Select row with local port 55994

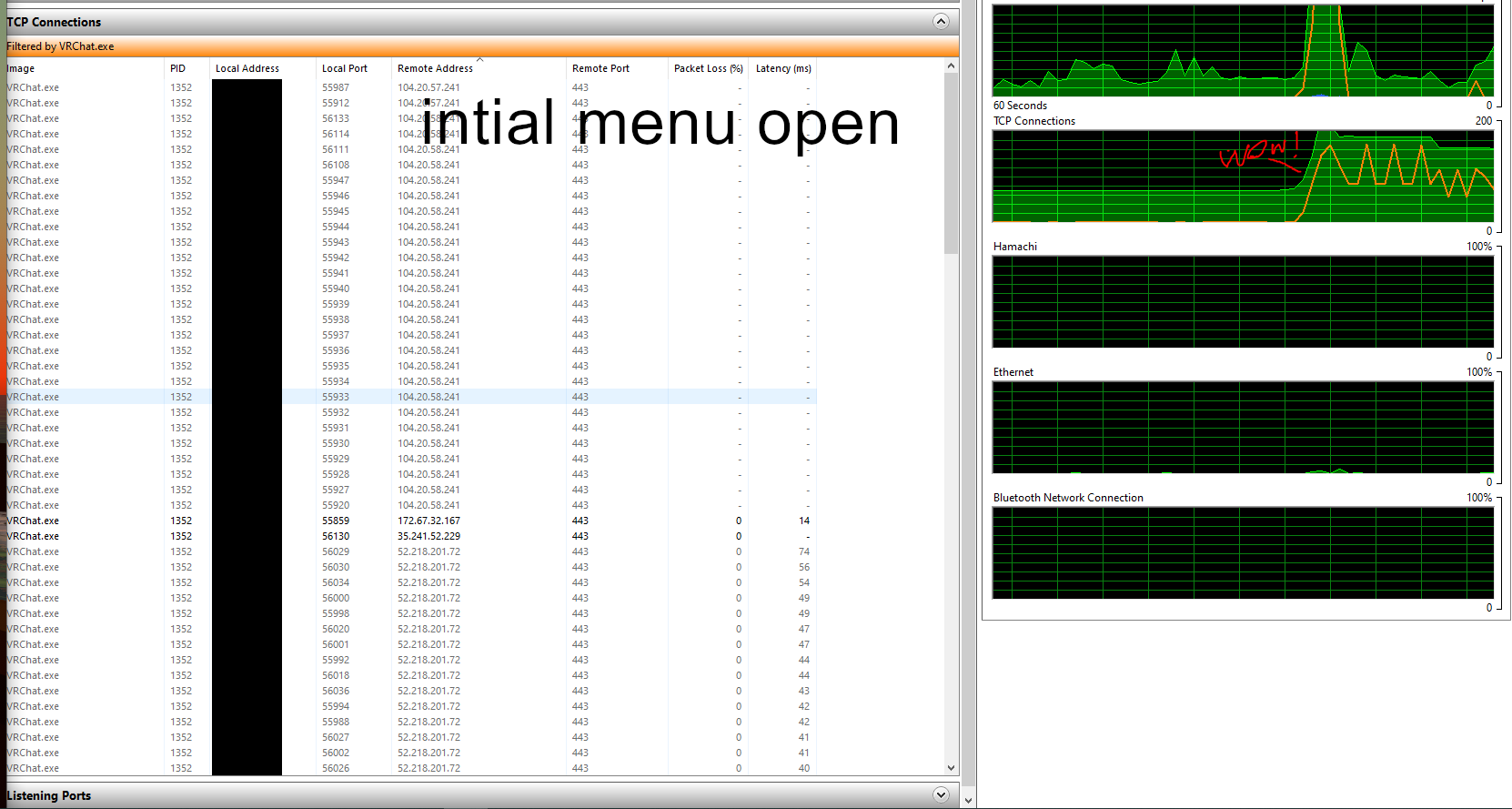pyautogui.click(x=411, y=706)
